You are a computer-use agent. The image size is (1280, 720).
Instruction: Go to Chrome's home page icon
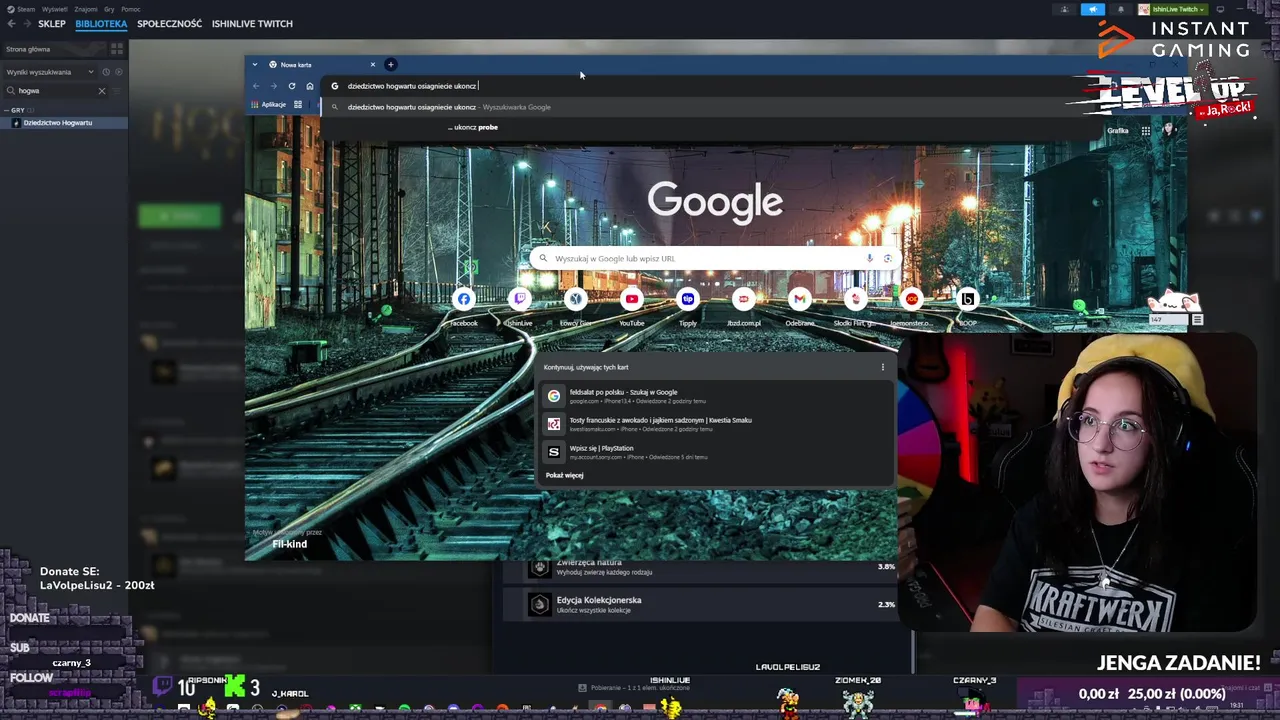[310, 86]
